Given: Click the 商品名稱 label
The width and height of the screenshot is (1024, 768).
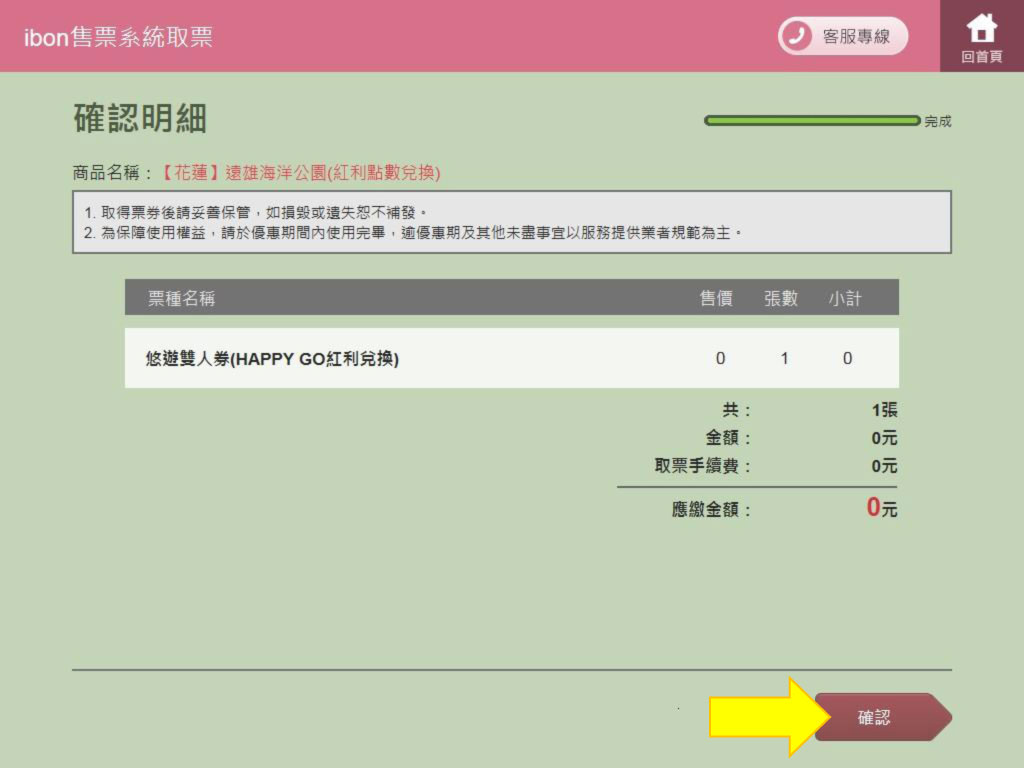Looking at the screenshot, I should (112, 172).
